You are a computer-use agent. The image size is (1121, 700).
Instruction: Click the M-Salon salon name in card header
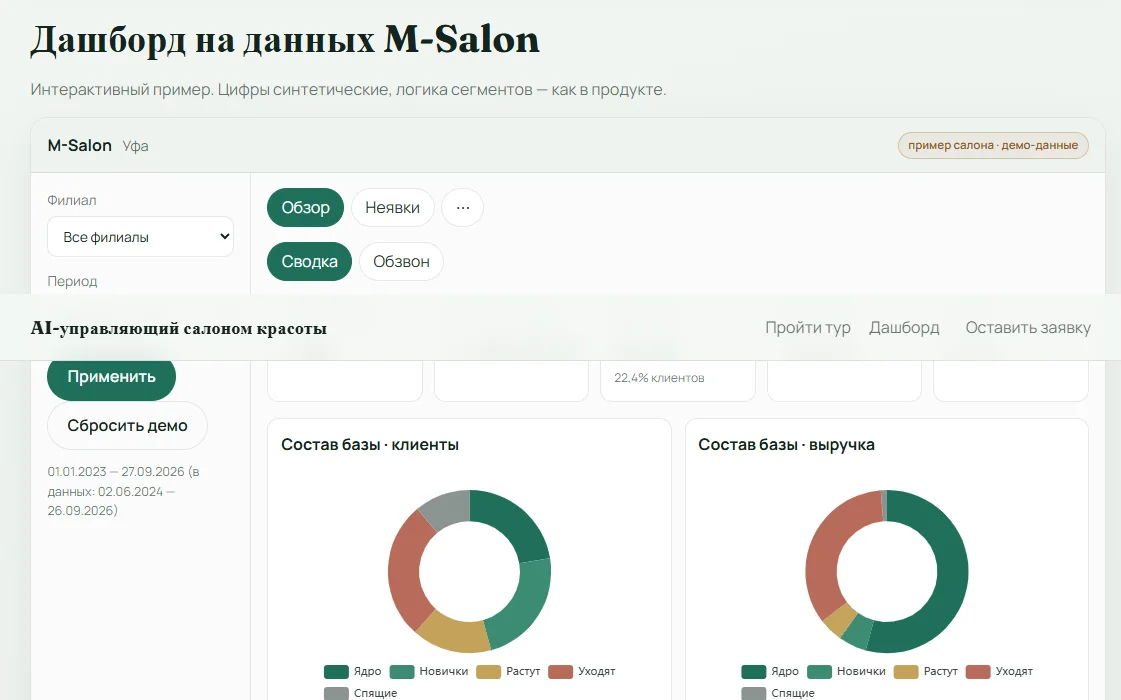(x=79, y=145)
